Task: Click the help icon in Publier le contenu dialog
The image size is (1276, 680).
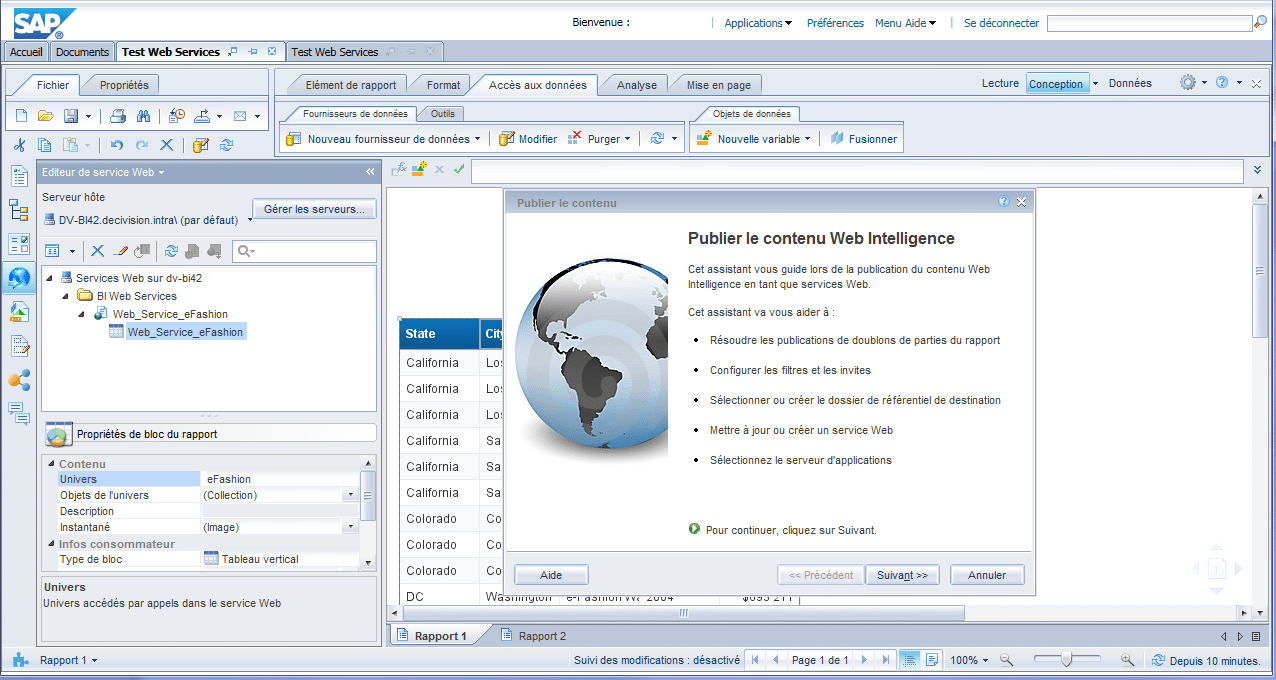Action: (x=1004, y=202)
